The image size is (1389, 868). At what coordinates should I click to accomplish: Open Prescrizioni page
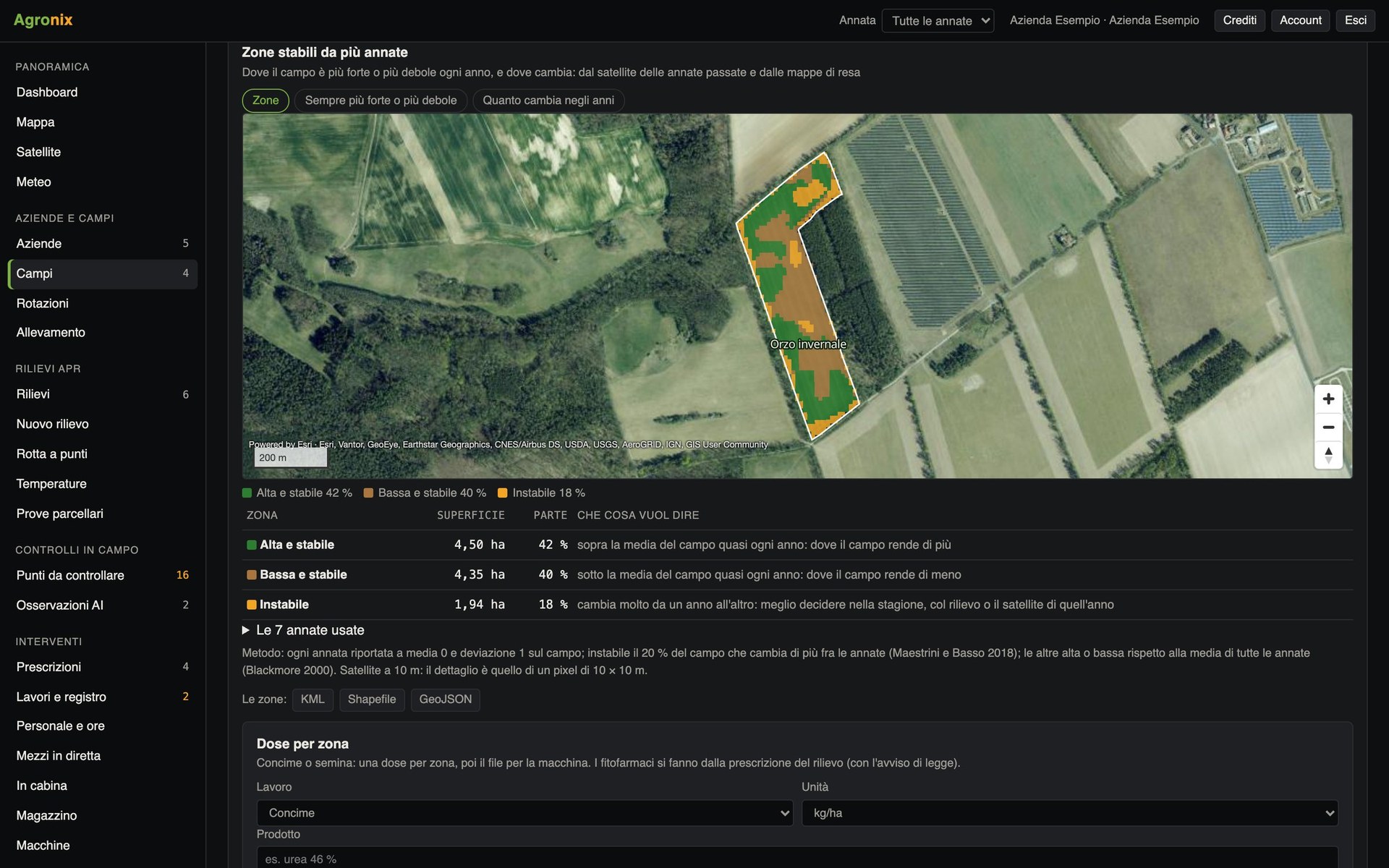(102, 667)
